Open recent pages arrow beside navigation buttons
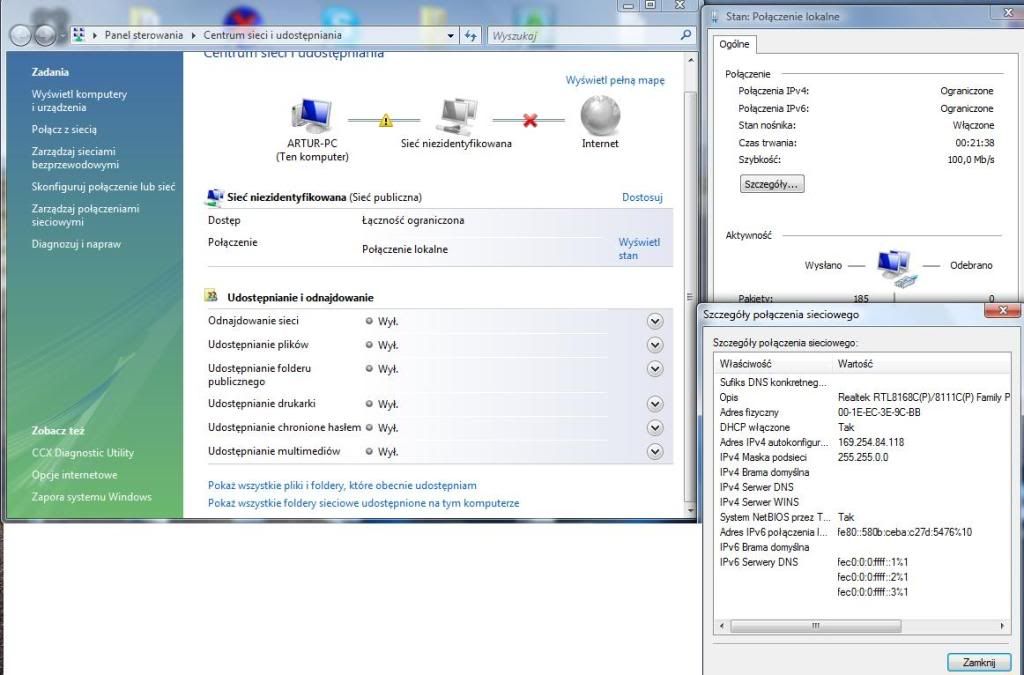Screen dimensions: 1024x675 coord(63,35)
